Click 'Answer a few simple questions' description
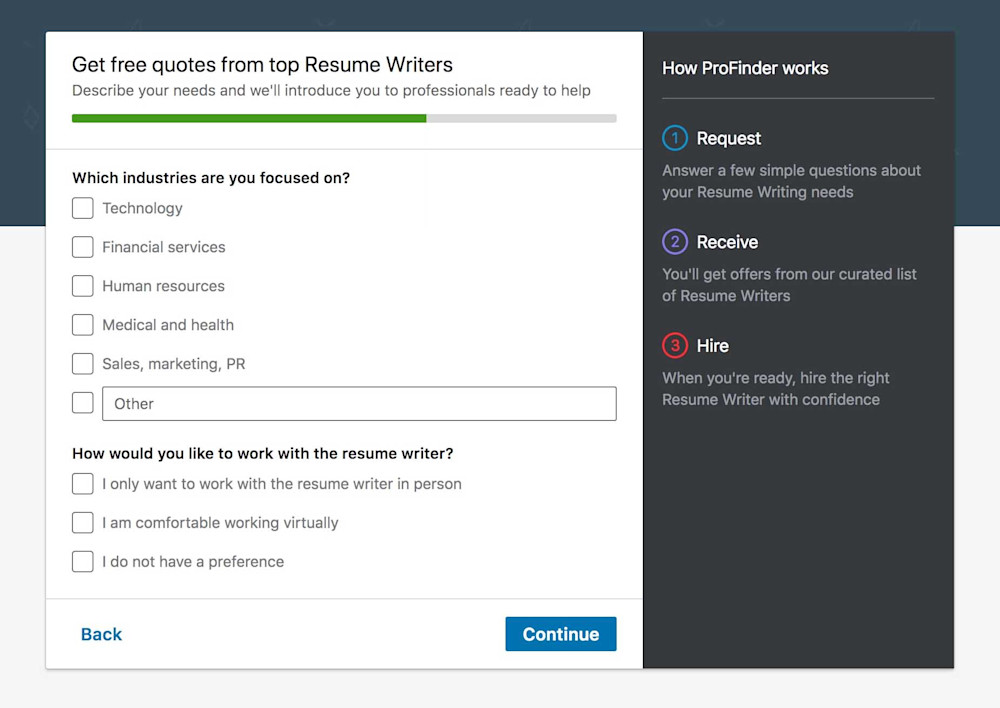The image size is (1000, 708). pos(791,181)
